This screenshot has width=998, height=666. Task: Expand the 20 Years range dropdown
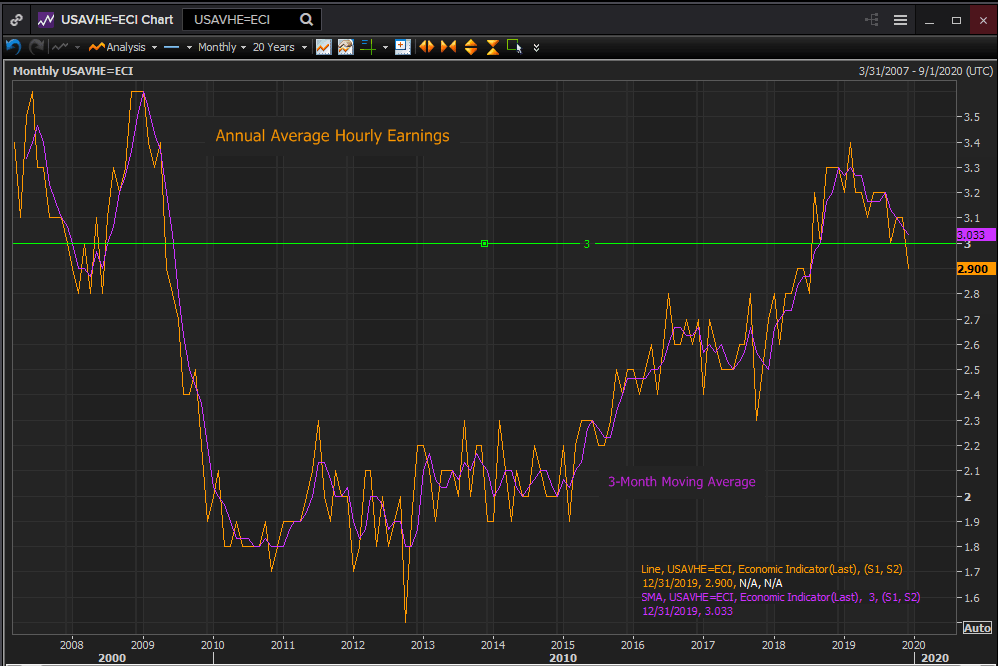(278, 47)
